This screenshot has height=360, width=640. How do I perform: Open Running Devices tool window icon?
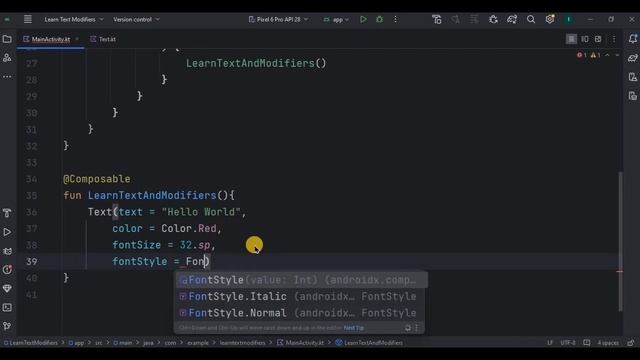point(633,96)
